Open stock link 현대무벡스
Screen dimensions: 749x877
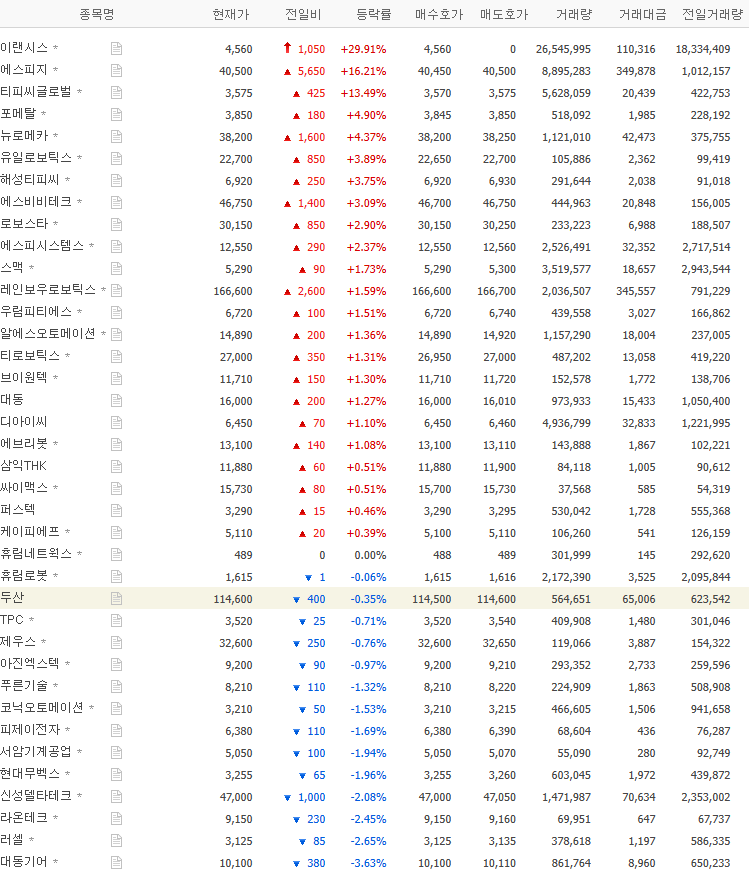click(x=30, y=774)
